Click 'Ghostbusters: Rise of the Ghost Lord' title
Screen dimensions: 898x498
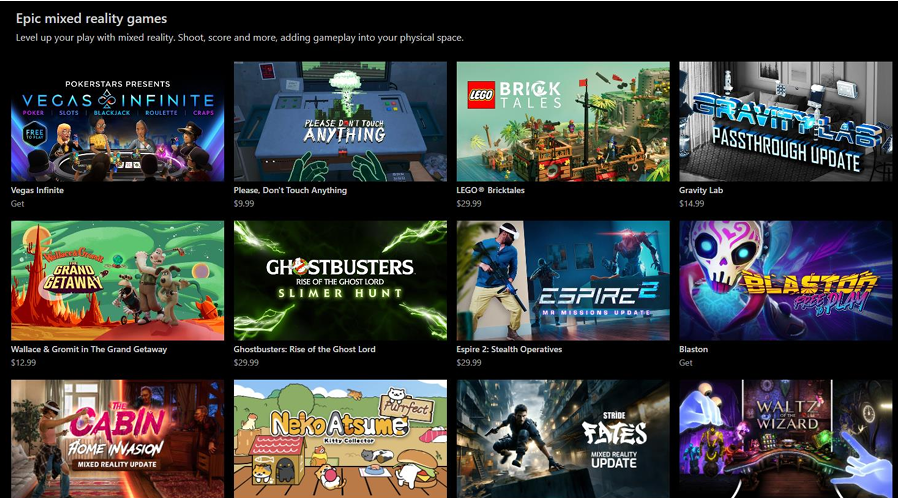pos(305,349)
